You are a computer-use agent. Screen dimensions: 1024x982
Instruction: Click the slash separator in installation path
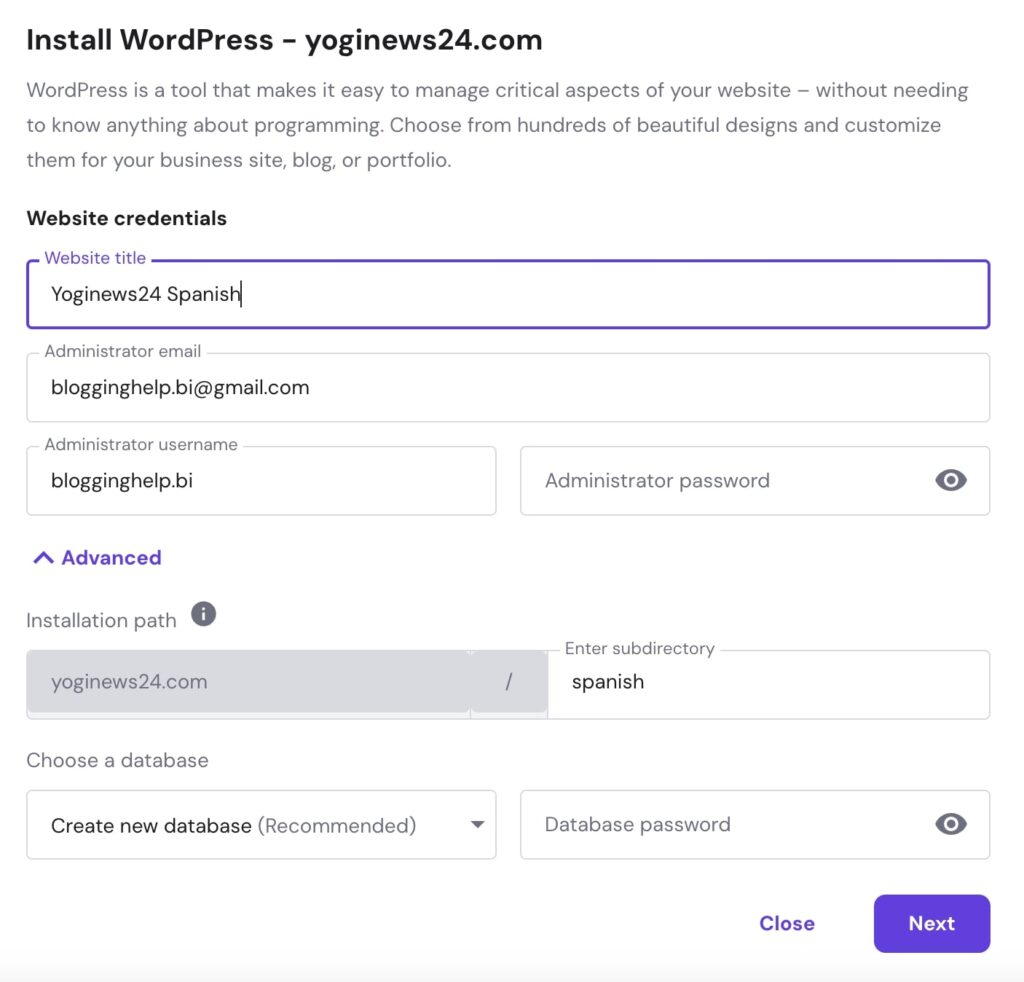pyautogui.click(x=509, y=683)
